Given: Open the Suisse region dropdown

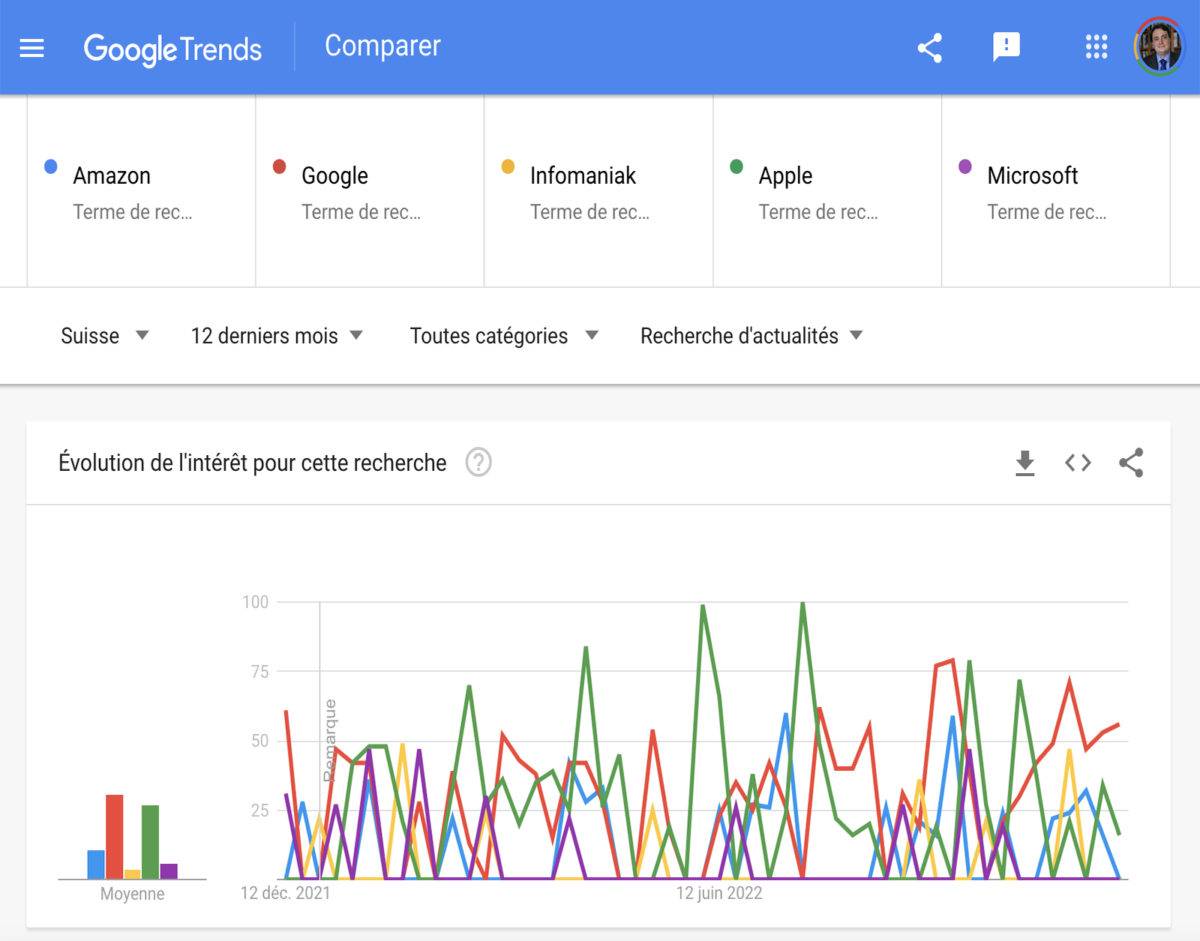Looking at the screenshot, I should tap(105, 336).
